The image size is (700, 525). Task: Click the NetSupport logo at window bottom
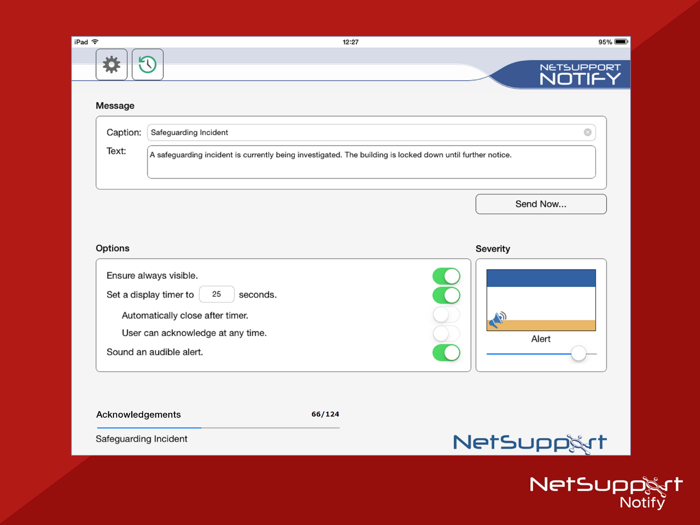click(x=530, y=443)
